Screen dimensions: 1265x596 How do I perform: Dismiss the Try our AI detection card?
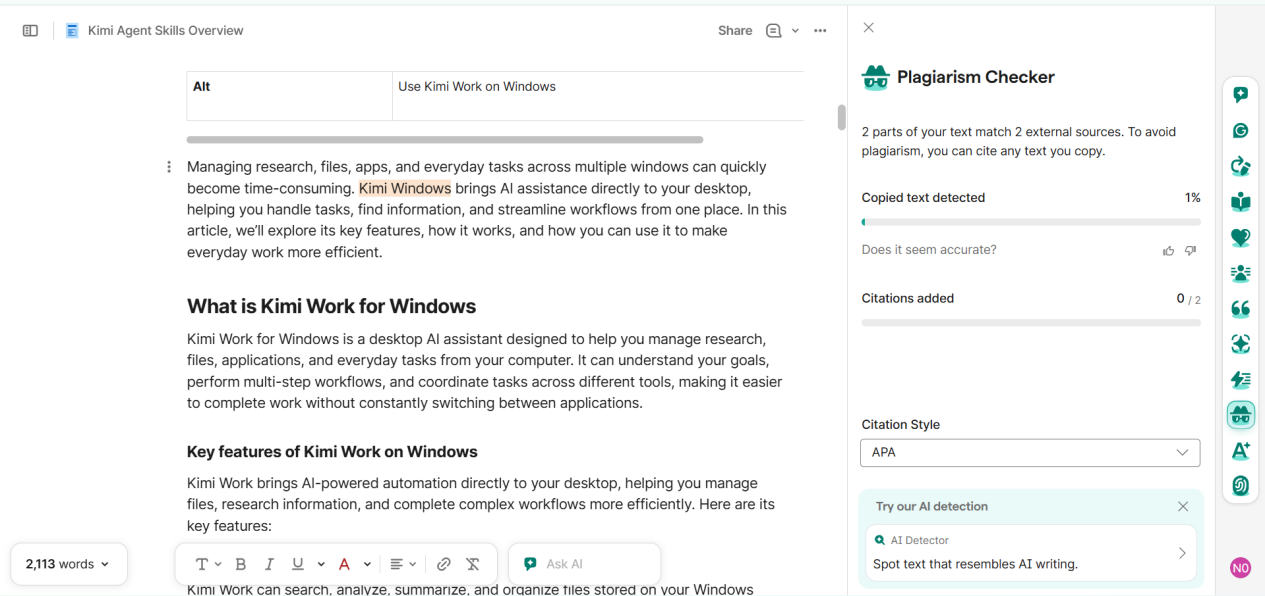1183,507
